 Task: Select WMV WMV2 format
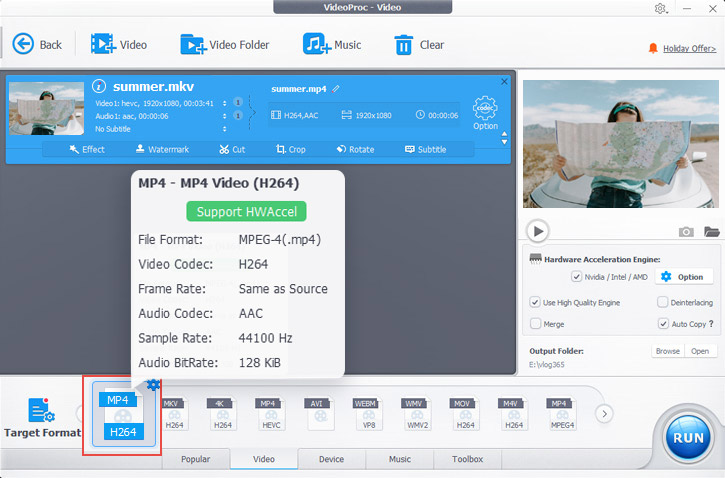pyautogui.click(x=417, y=414)
